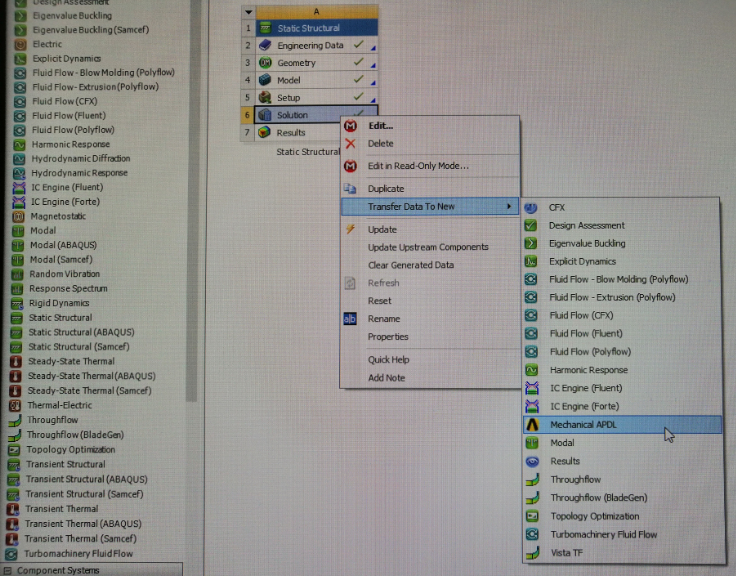Choose Add Note in the context menu
The width and height of the screenshot is (736, 576).
[x=386, y=377]
